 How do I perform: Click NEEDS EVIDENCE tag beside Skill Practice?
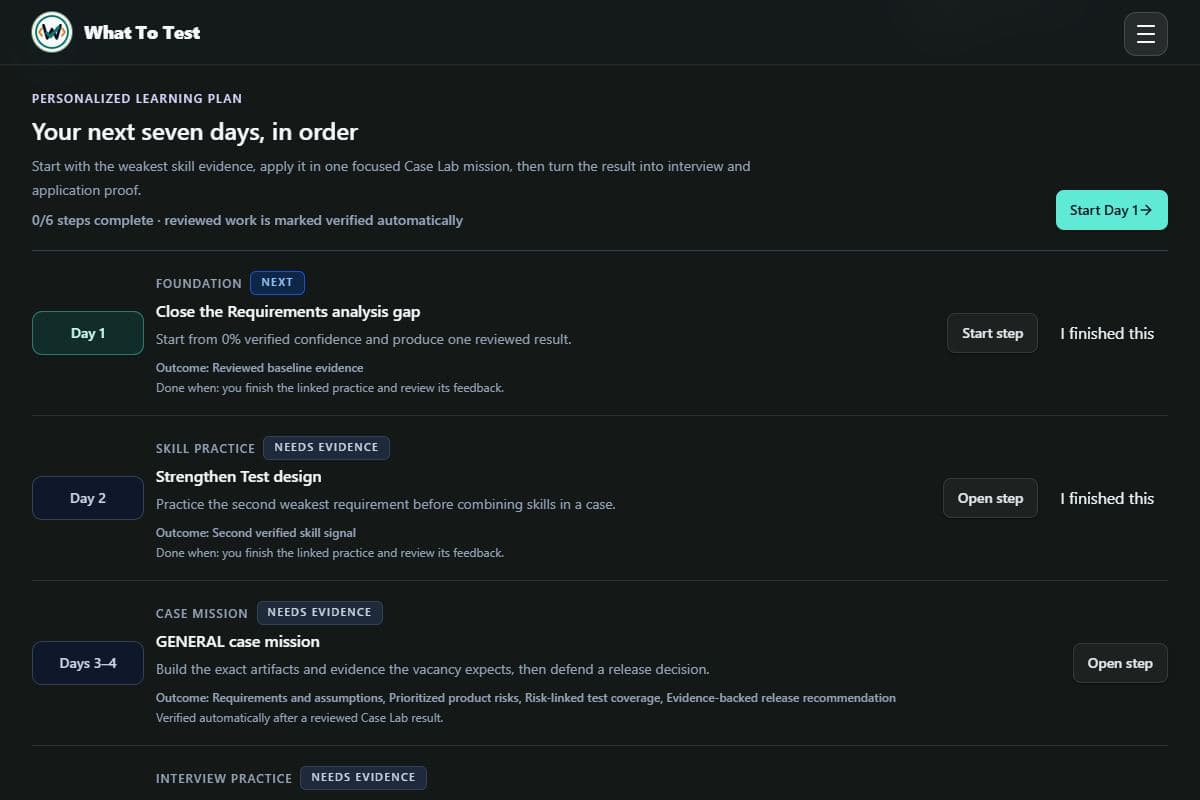click(326, 447)
